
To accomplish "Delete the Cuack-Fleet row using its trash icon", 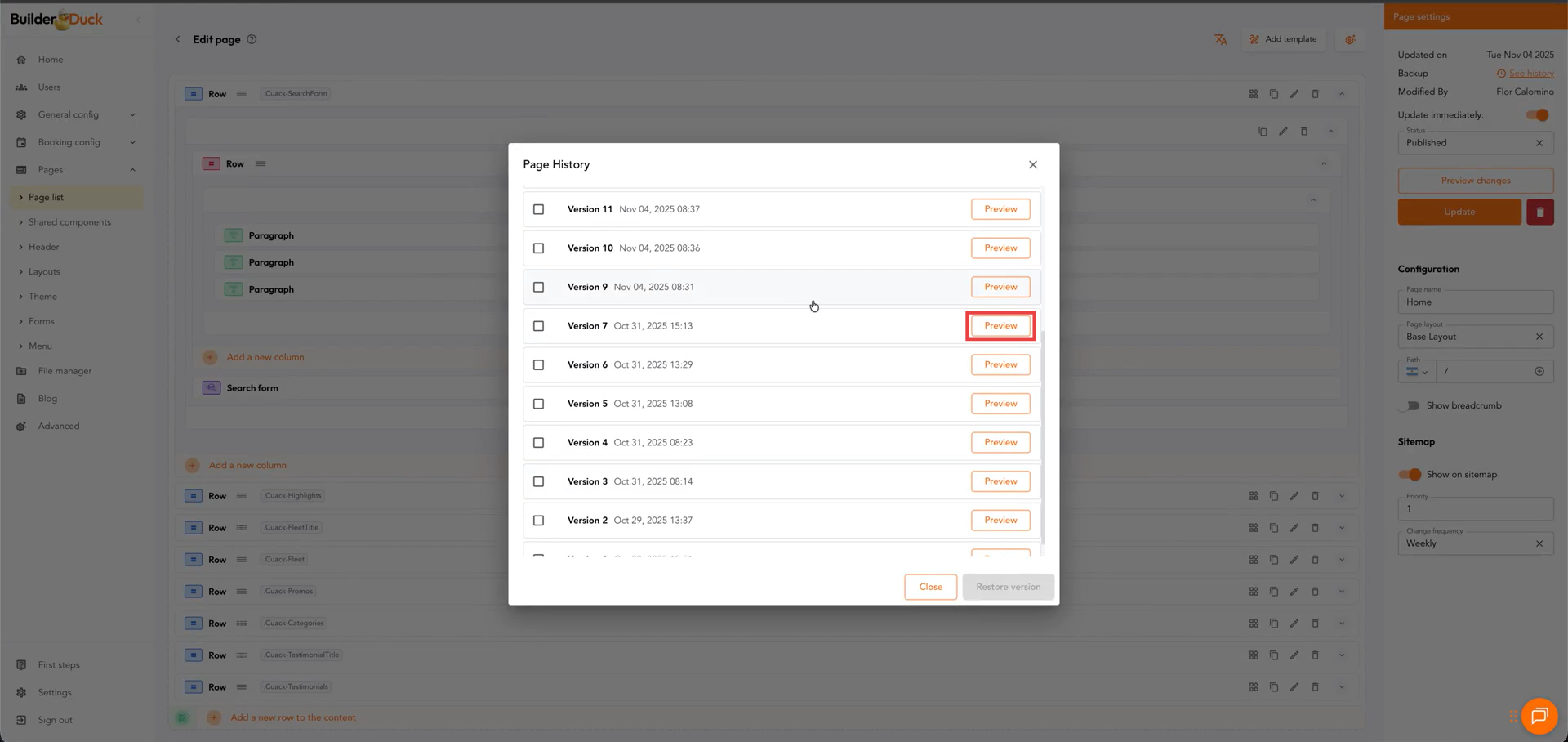I will [x=1315, y=560].
